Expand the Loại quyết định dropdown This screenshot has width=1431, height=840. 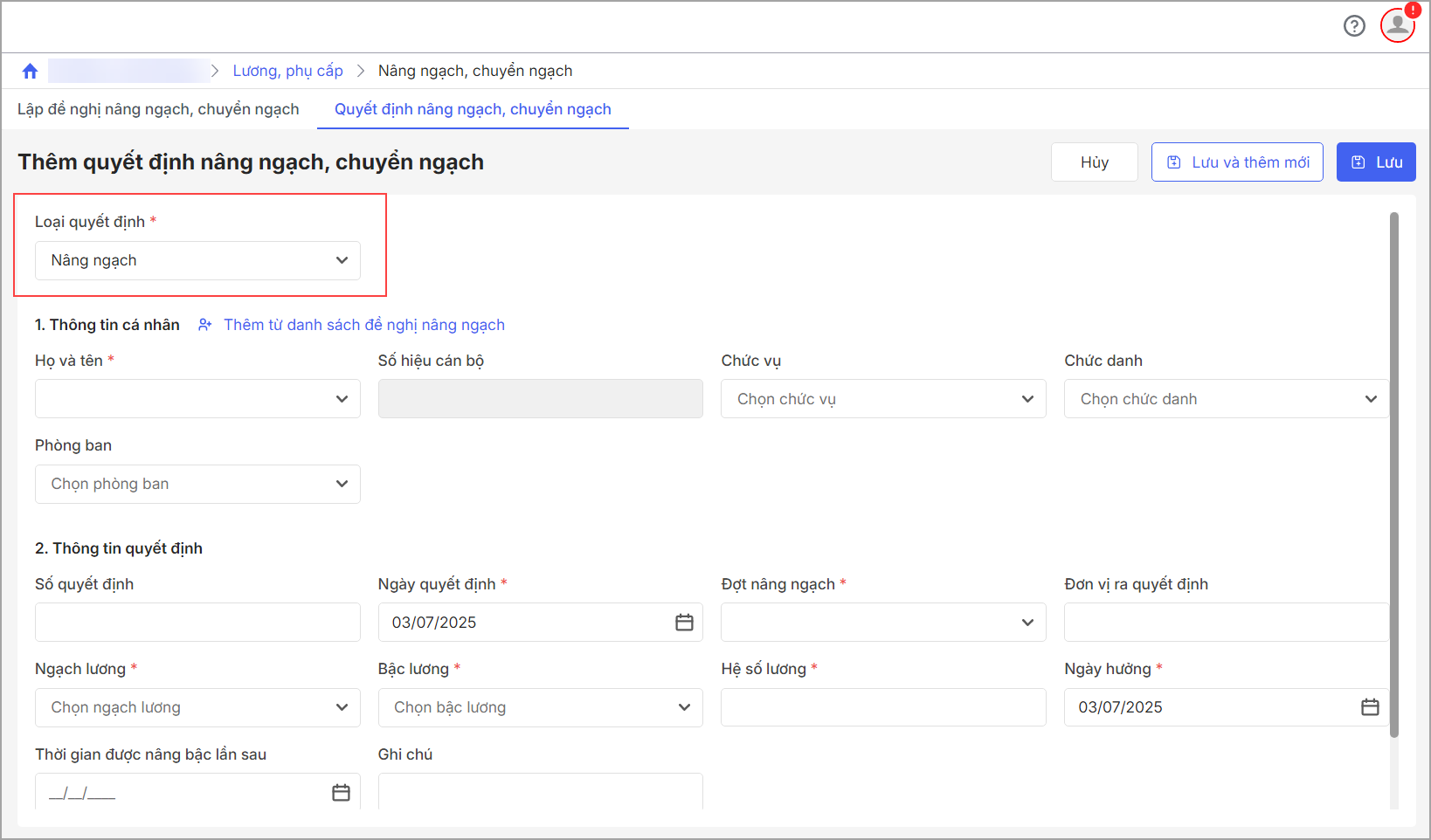(197, 260)
